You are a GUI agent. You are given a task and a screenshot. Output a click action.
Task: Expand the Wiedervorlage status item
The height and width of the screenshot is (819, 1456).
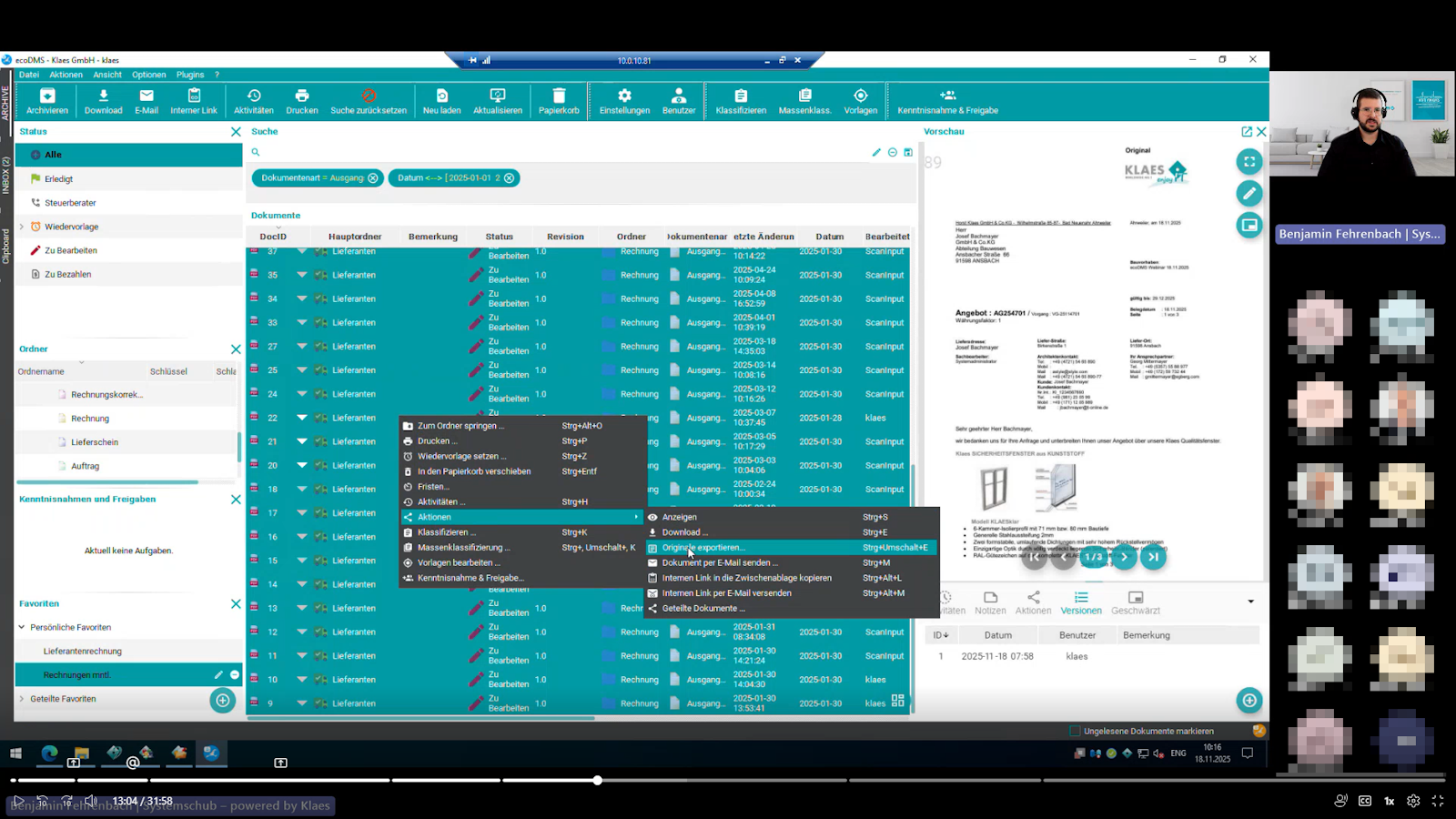22,227
